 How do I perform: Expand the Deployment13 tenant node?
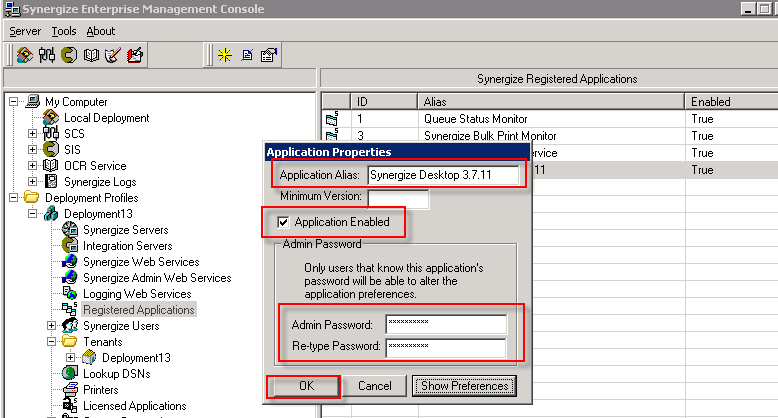pyautogui.click(x=70, y=357)
